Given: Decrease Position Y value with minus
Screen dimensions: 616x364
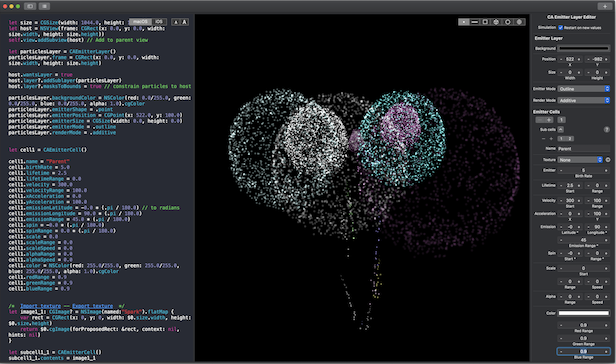Looking at the screenshot, I should (x=588, y=59).
